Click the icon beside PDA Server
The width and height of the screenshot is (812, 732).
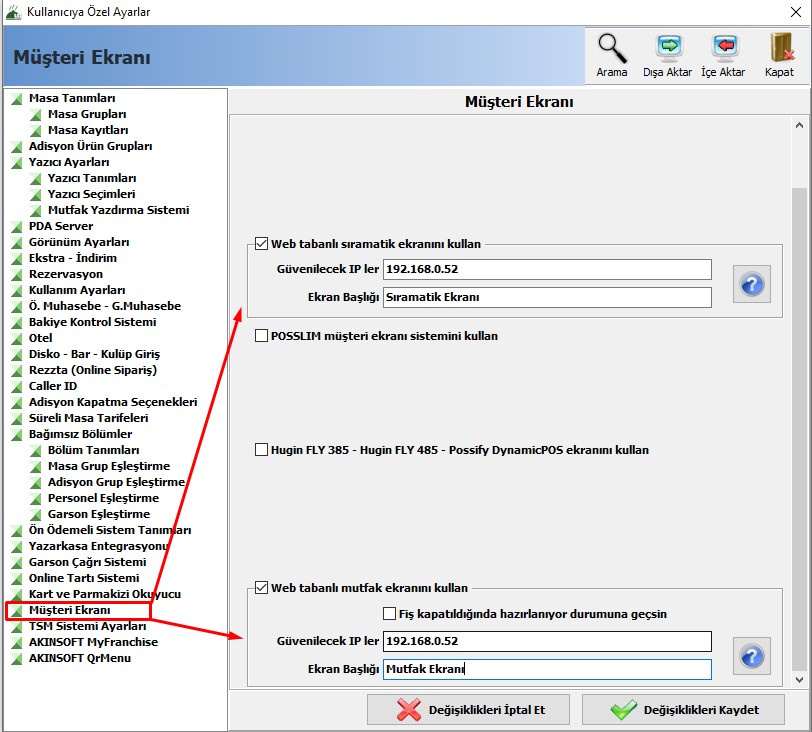point(17,226)
